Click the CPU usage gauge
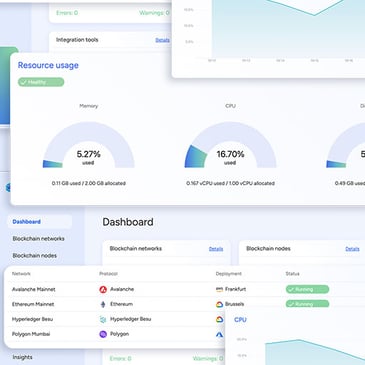 (x=230, y=145)
